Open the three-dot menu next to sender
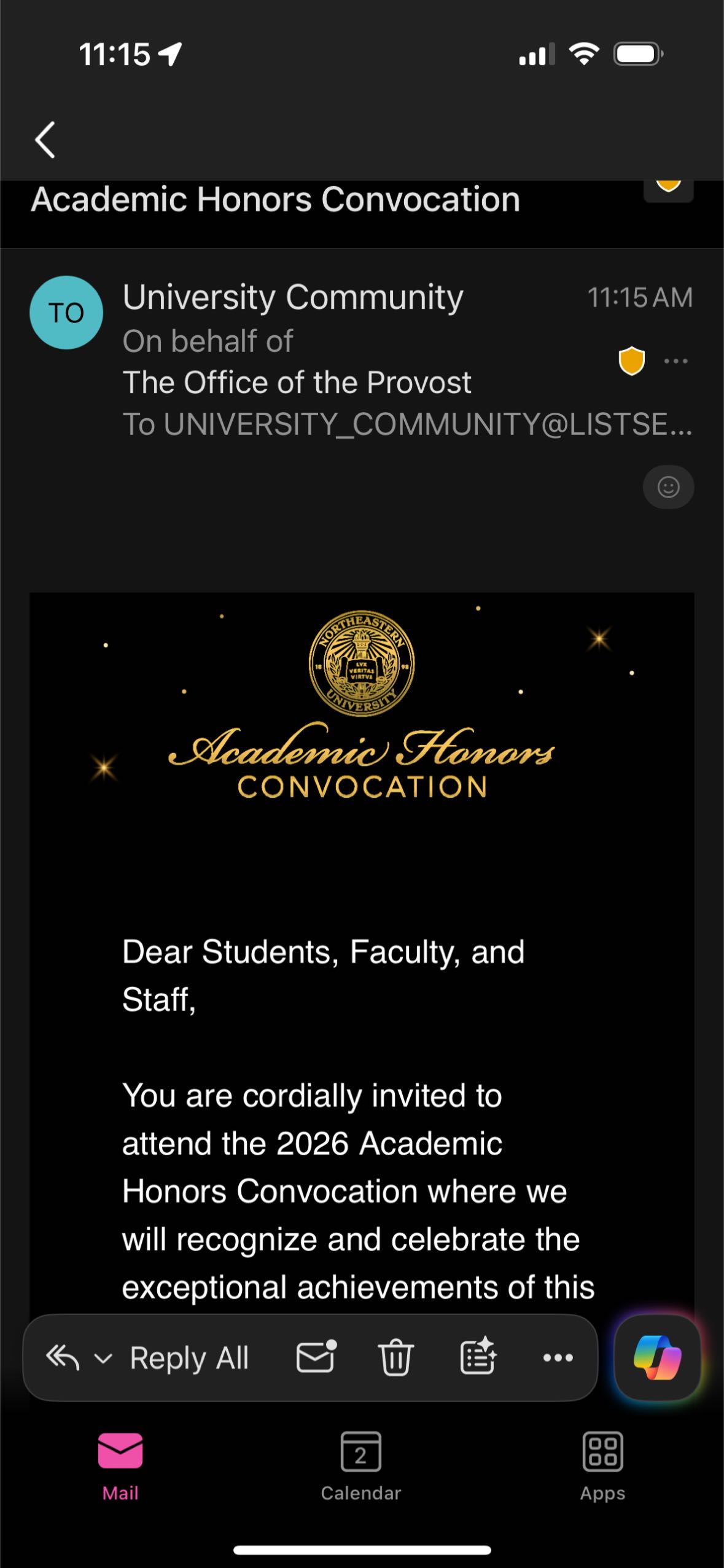Viewport: 724px width, 1568px height. (x=675, y=361)
